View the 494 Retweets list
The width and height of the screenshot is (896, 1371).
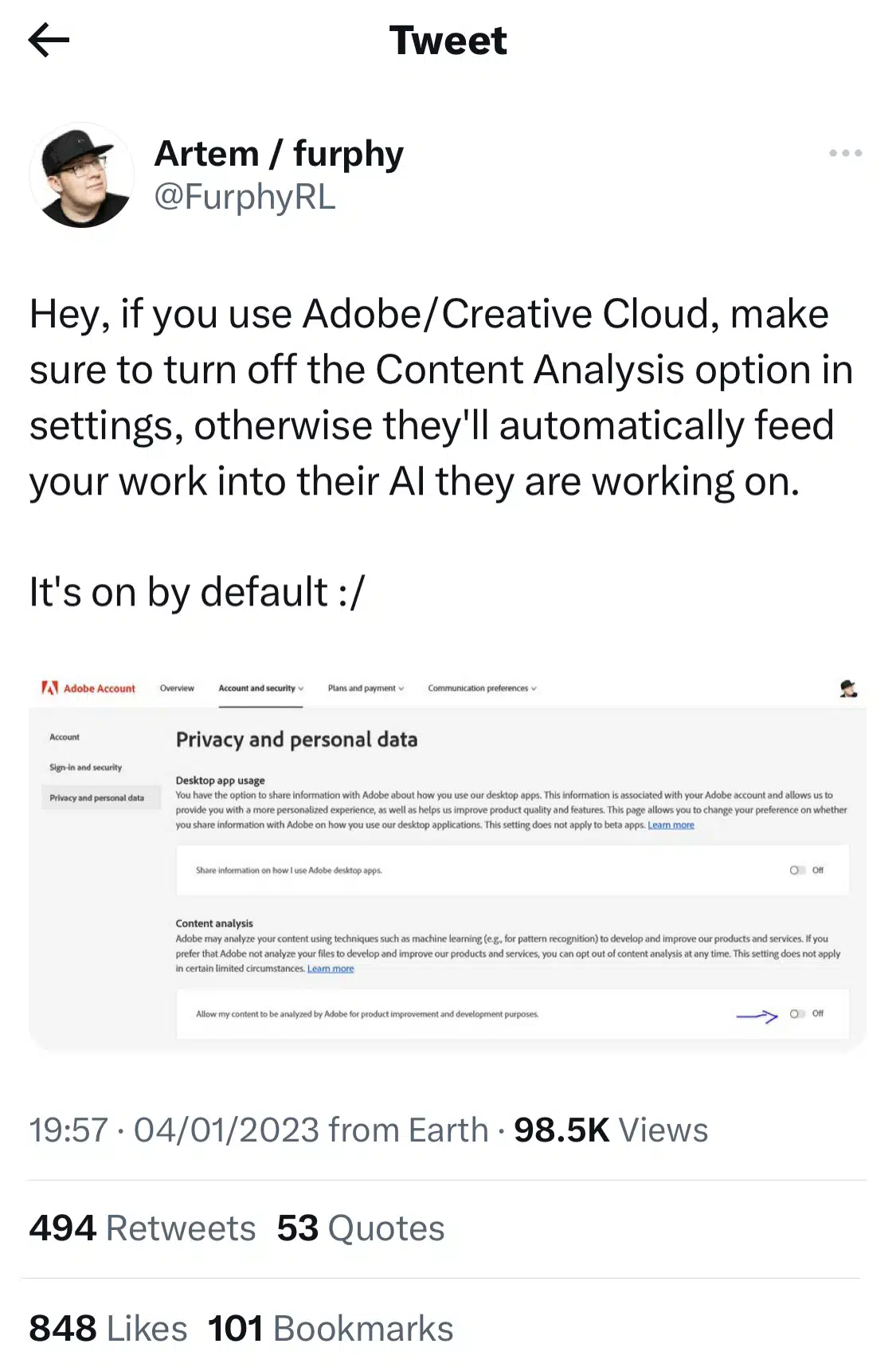coord(143,1228)
